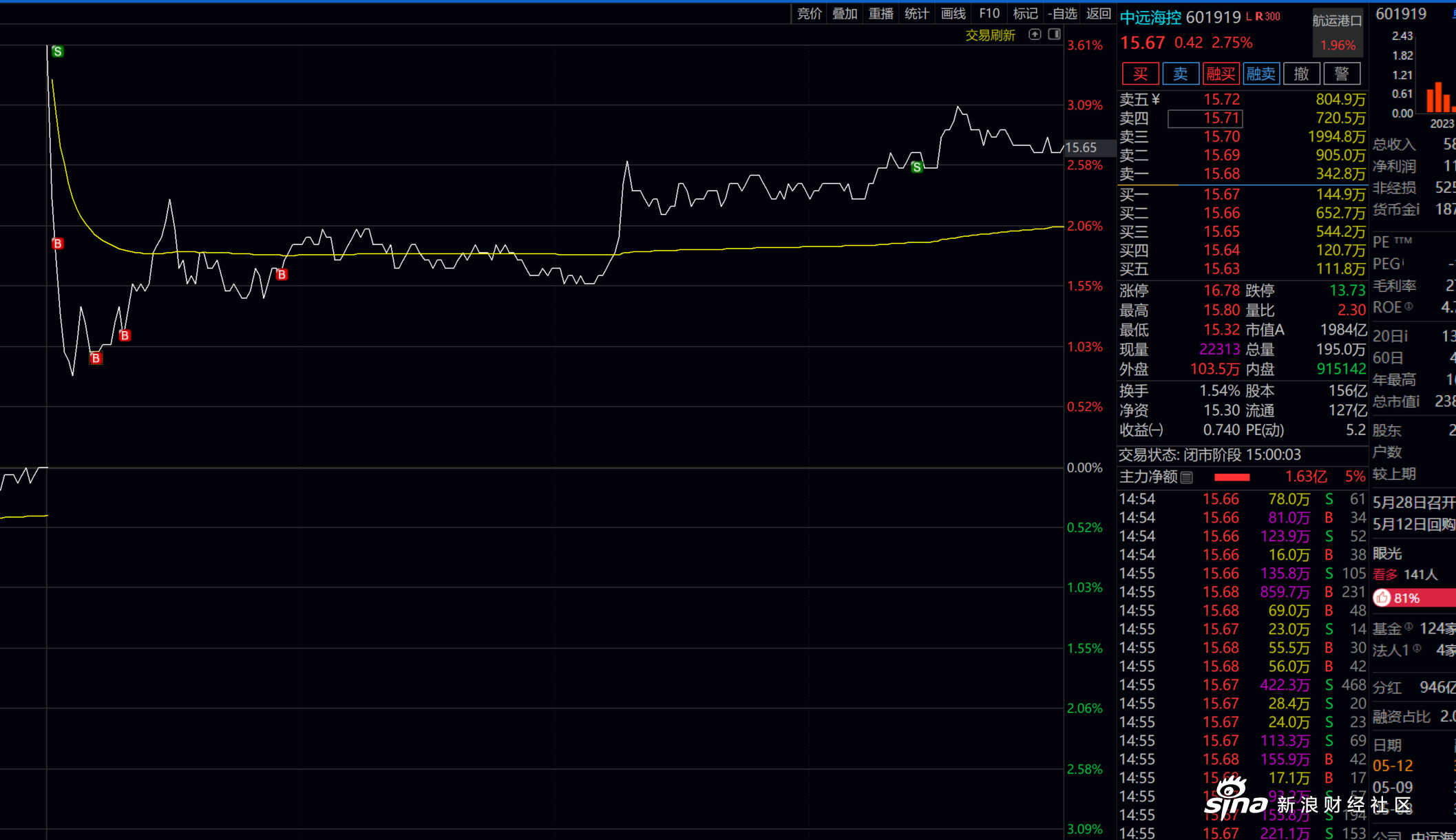
Task: Click 跌停 price 13.73
Action: 1347,291
